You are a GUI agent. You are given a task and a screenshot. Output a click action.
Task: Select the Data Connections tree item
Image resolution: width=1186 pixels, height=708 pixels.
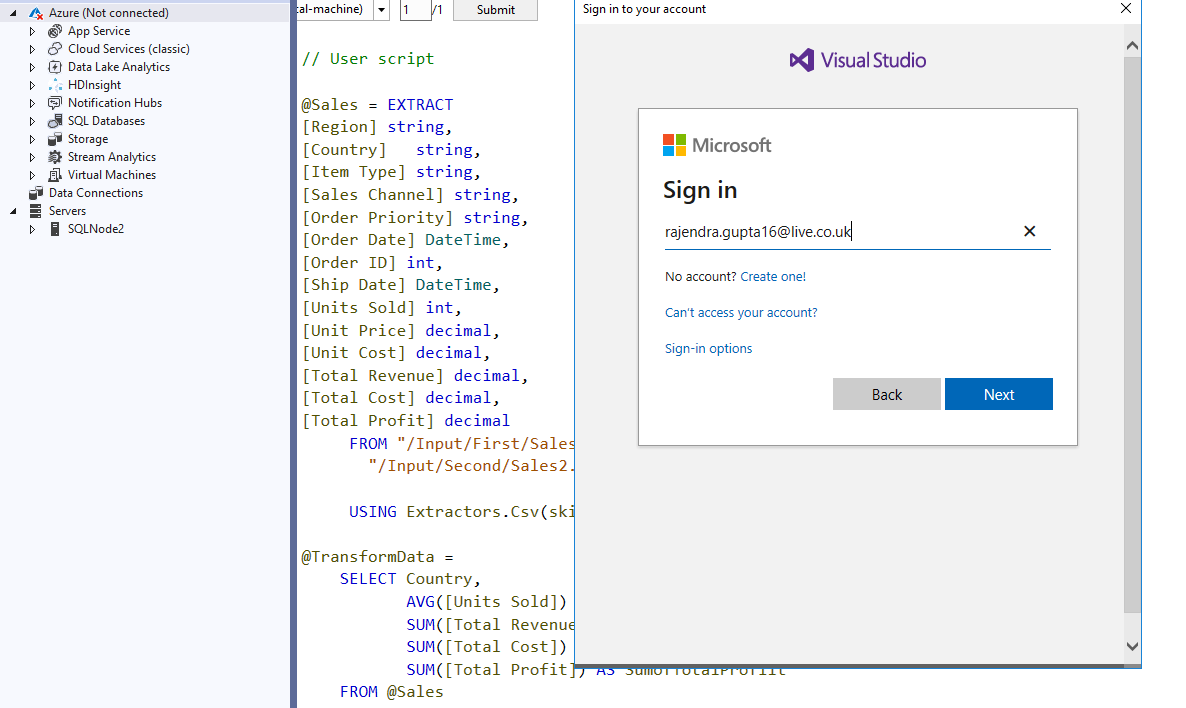(96, 193)
